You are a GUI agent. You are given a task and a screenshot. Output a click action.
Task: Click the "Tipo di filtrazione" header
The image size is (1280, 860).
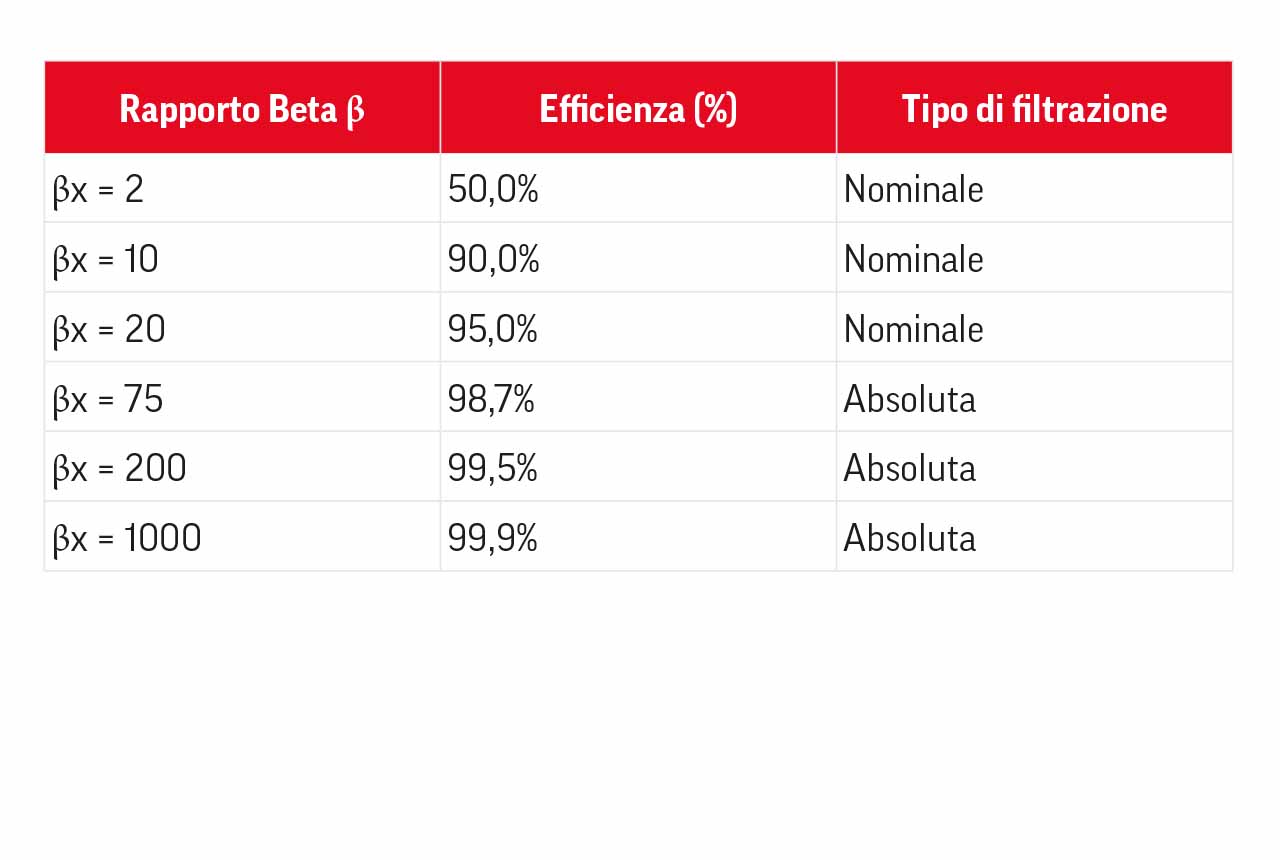(x=1034, y=109)
